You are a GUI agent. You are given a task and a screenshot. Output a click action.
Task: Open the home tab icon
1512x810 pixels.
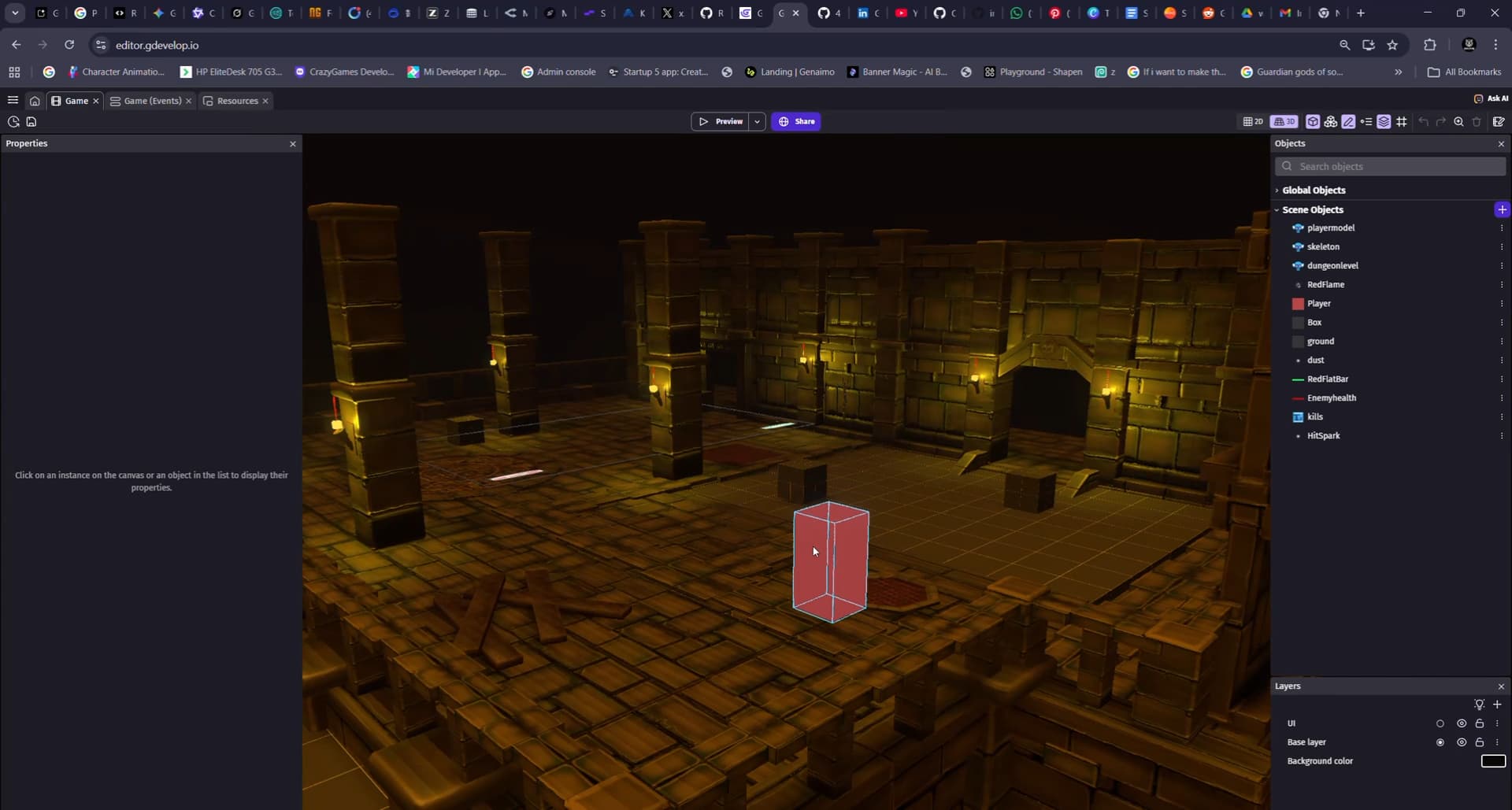35,101
